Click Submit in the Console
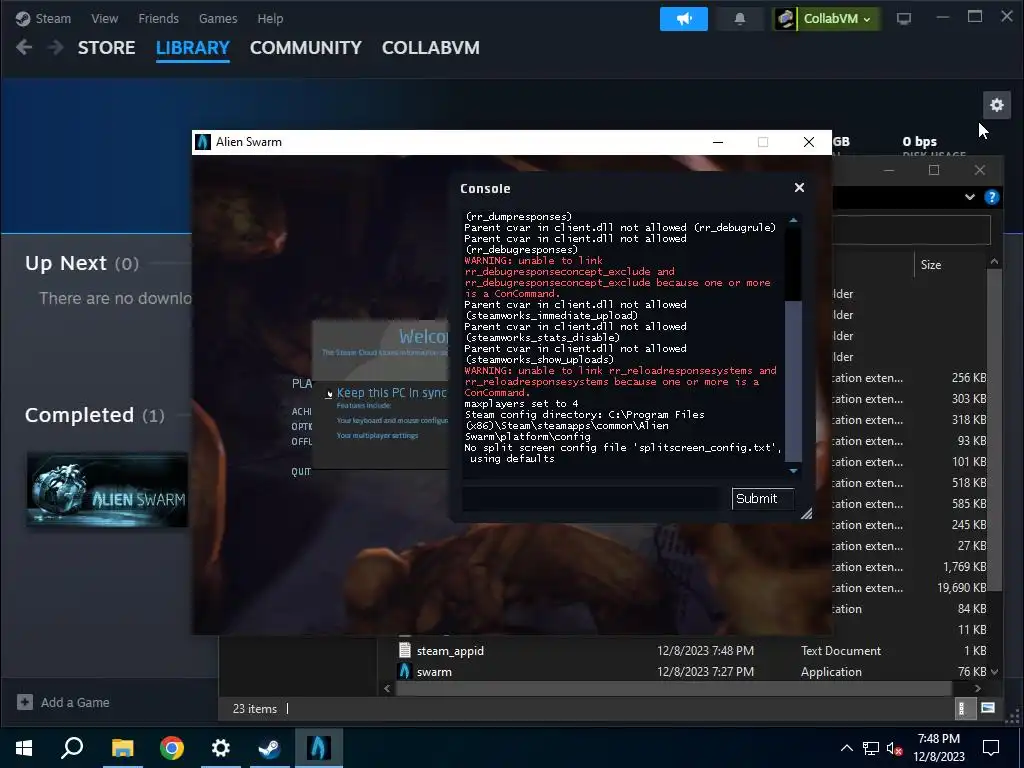The image size is (1024, 768). (x=763, y=499)
